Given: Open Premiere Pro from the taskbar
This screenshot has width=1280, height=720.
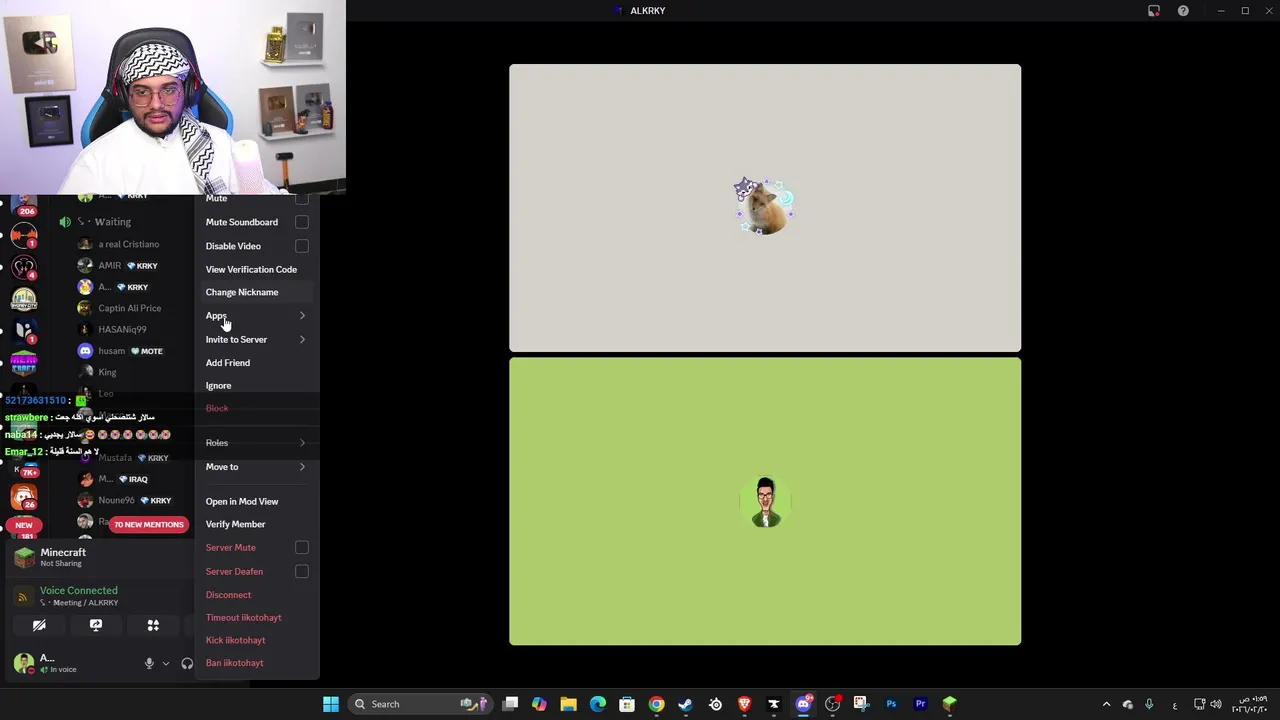Looking at the screenshot, I should (x=920, y=704).
